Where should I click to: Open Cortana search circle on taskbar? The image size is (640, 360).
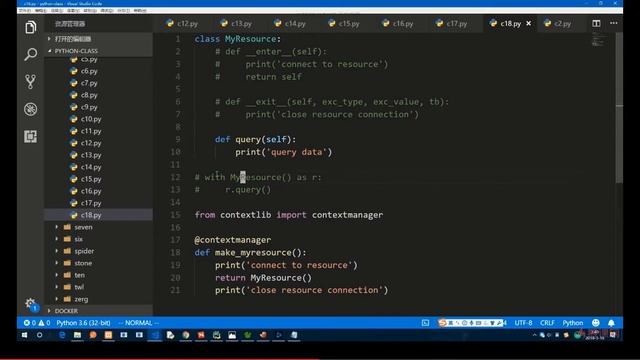(x=40, y=335)
